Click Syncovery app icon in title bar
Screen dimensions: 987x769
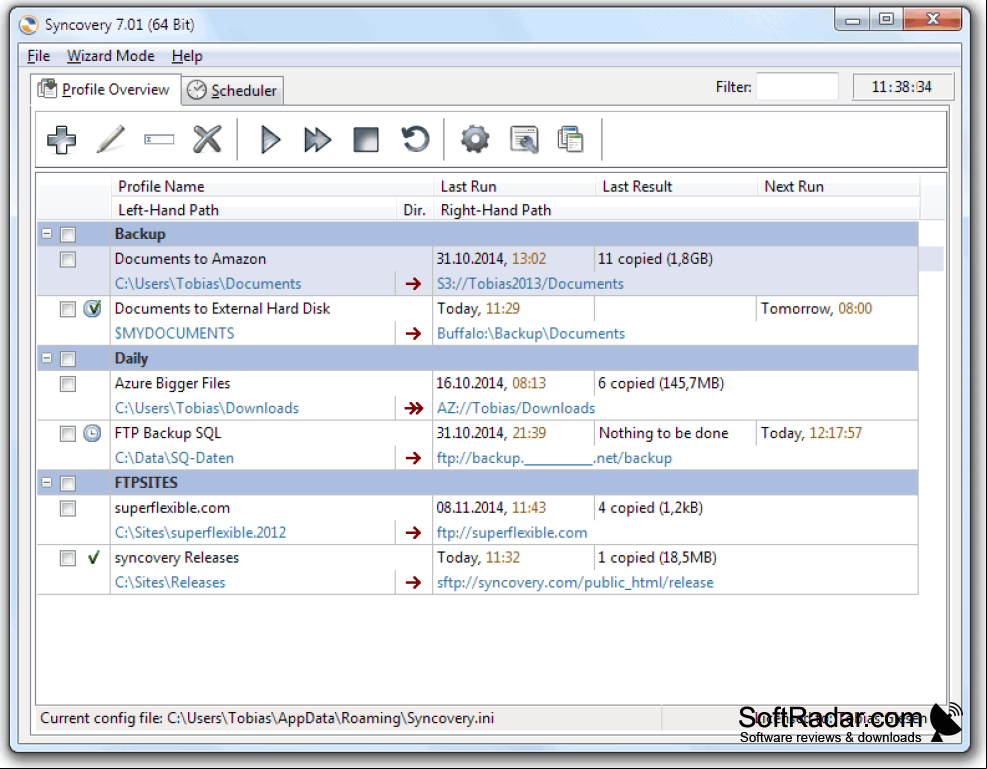28,25
